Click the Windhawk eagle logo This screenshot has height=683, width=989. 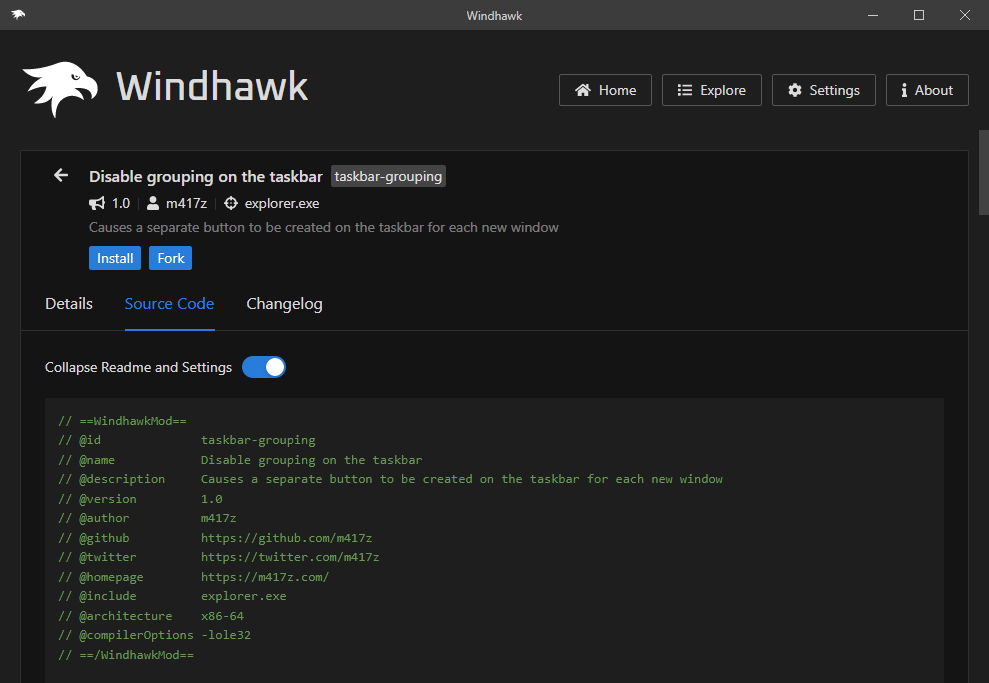click(x=61, y=89)
